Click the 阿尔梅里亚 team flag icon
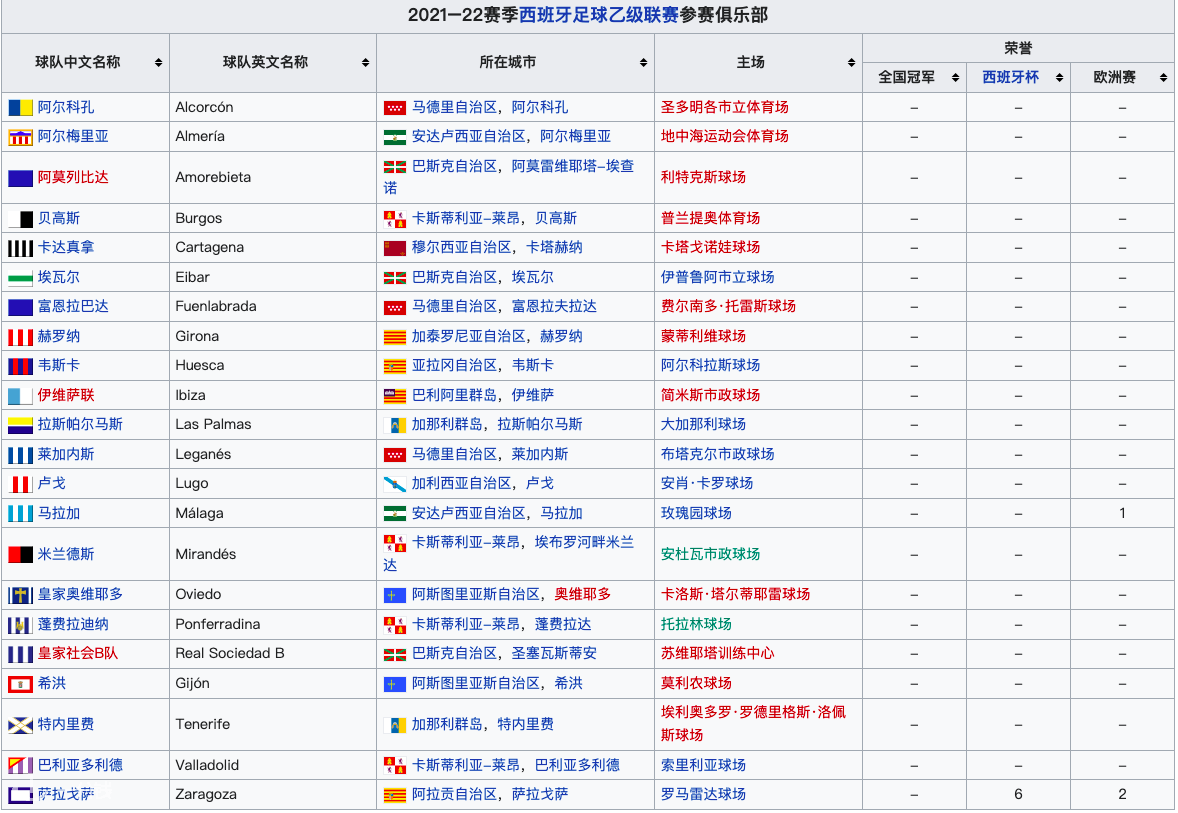1178x813 pixels. coord(20,138)
